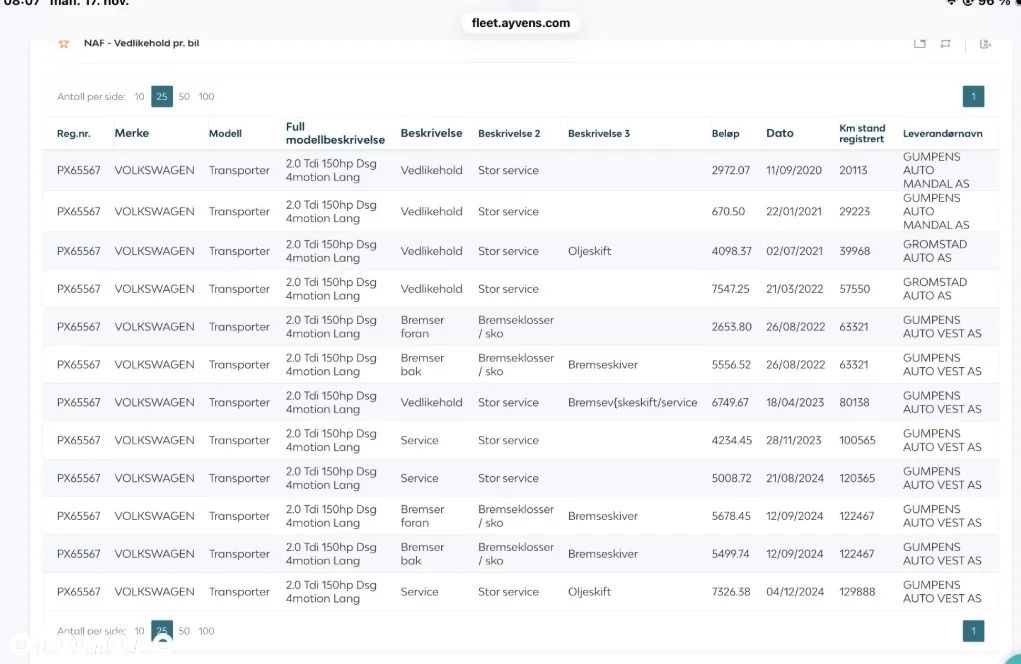Image resolution: width=1021 pixels, height=664 pixels.
Task: Select amount cell 670.50
Action: click(728, 212)
